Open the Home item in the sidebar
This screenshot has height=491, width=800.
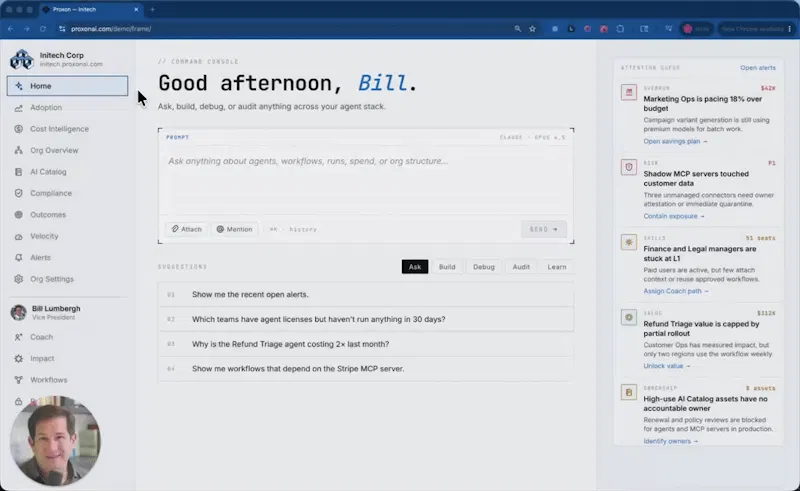(x=67, y=86)
